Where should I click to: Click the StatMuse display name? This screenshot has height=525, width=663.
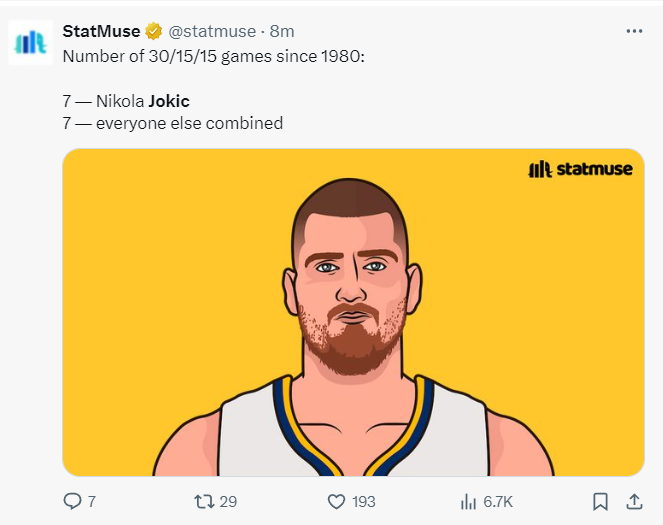point(101,31)
